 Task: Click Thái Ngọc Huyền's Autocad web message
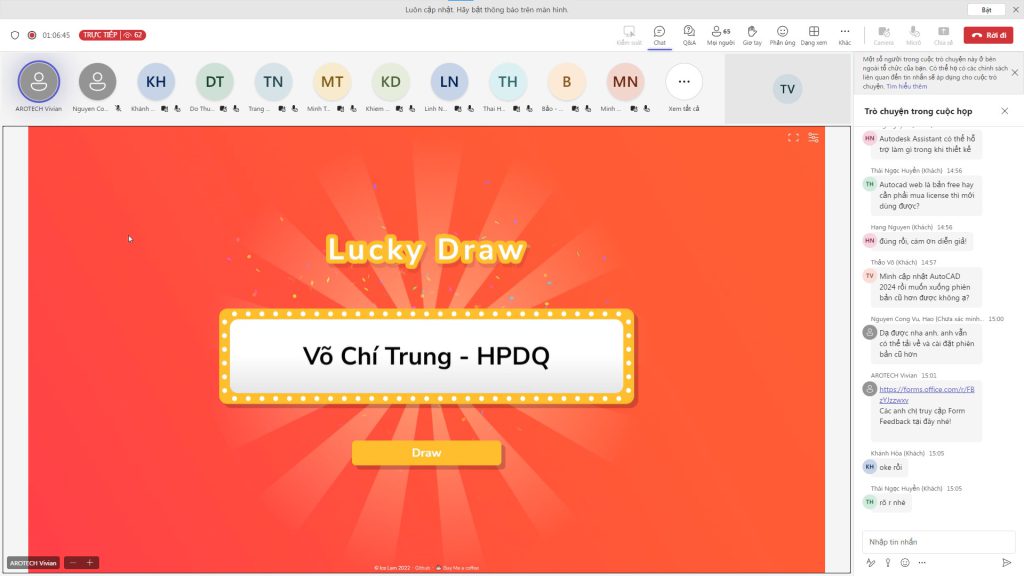(x=927, y=195)
